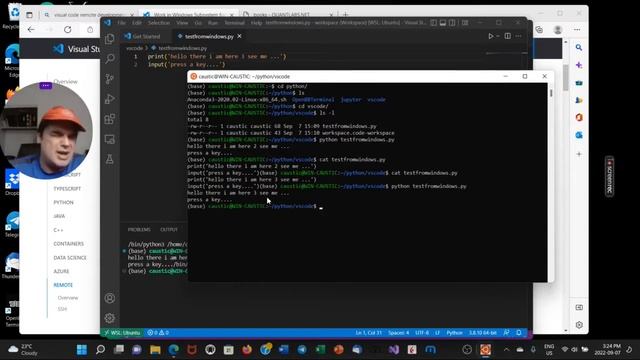The width and height of the screenshot is (640, 360).
Task: Click the vscode breadcrumb folder
Action: tap(134, 48)
